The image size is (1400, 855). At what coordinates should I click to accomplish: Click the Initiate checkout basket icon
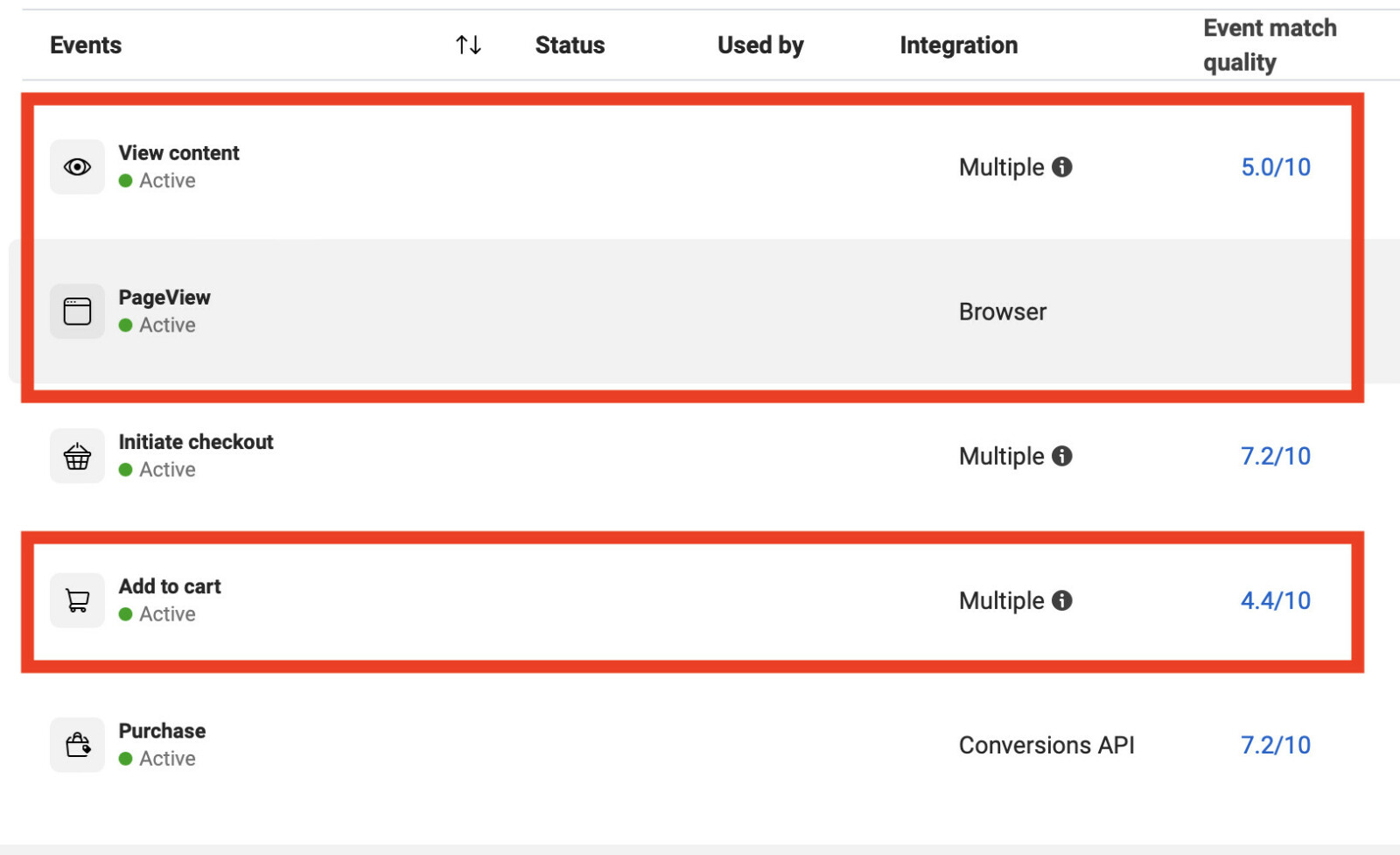[77, 455]
